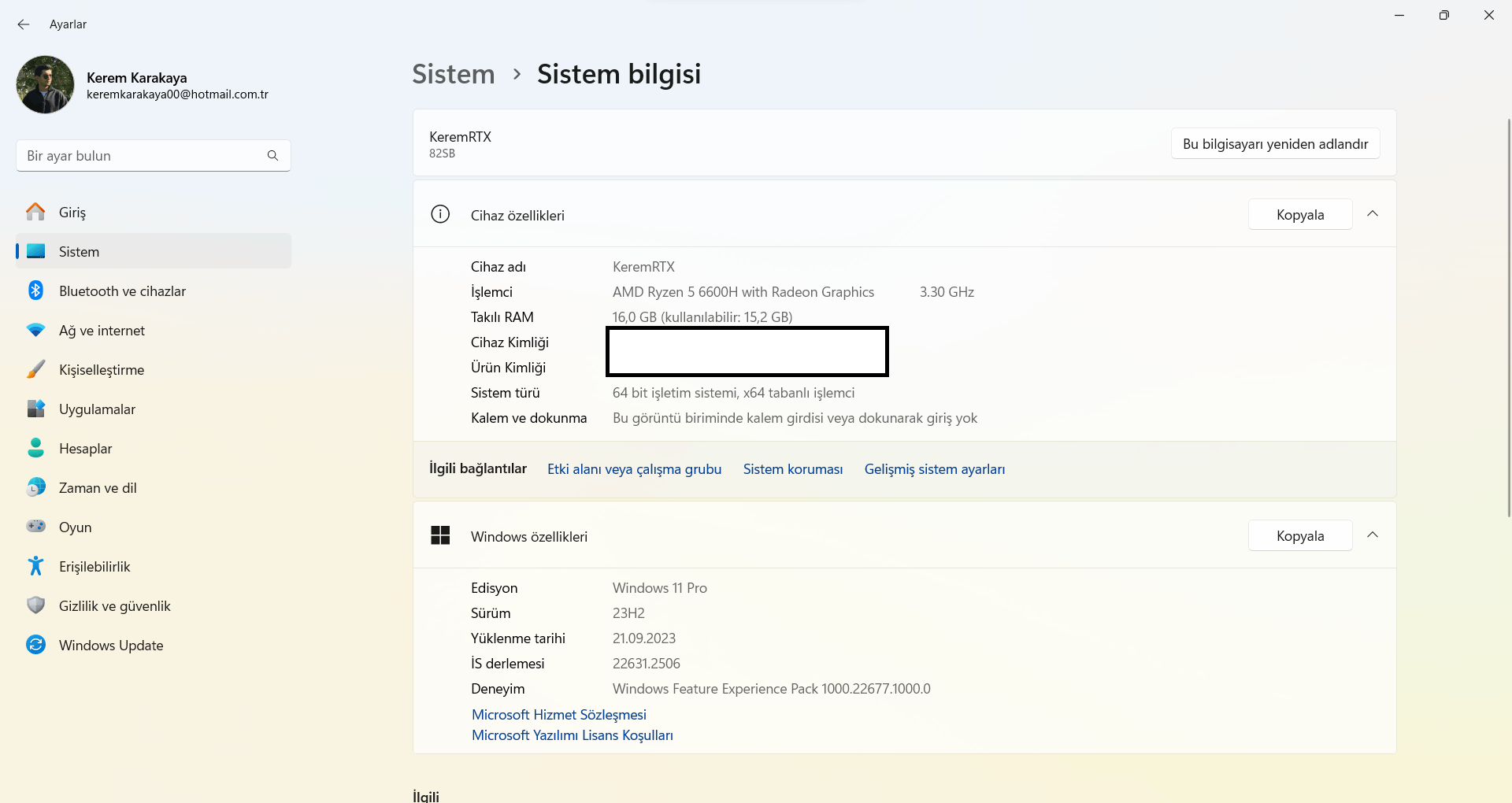The width and height of the screenshot is (1512, 803).
Task: Open Microsoft Hizmet Sözleşmesi link
Action: (x=559, y=715)
